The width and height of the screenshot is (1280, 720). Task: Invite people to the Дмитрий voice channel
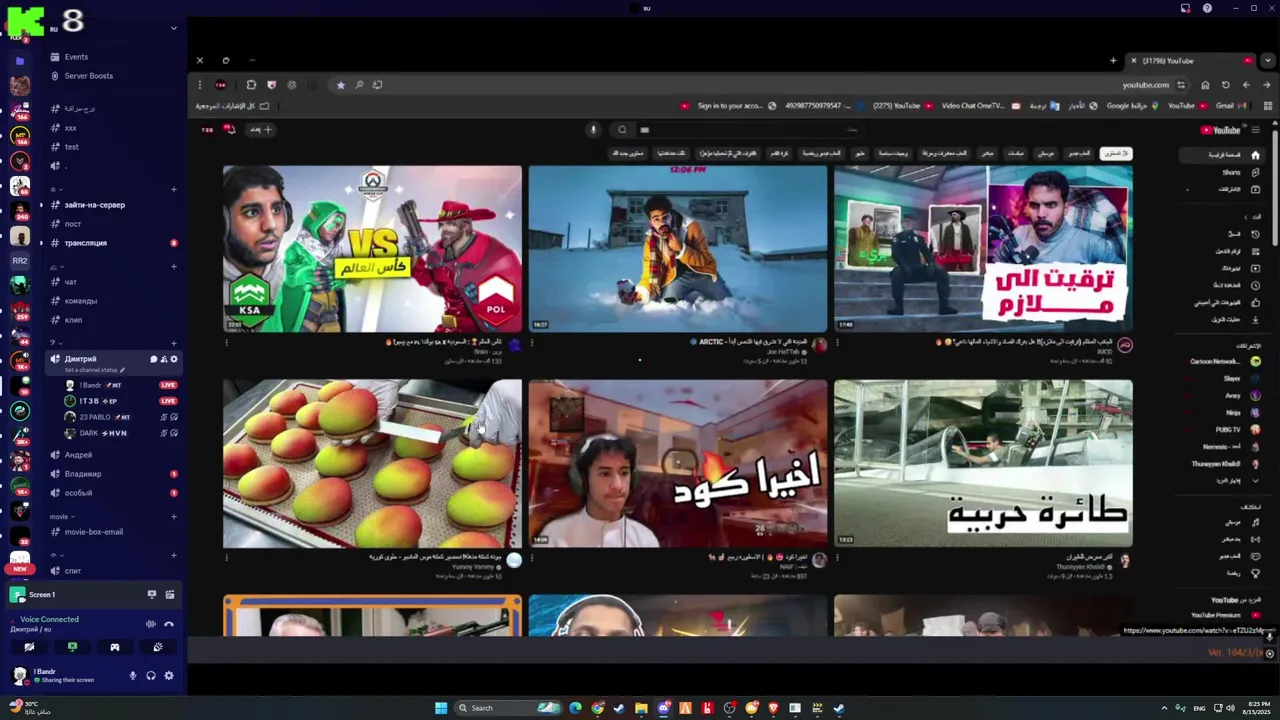click(164, 359)
